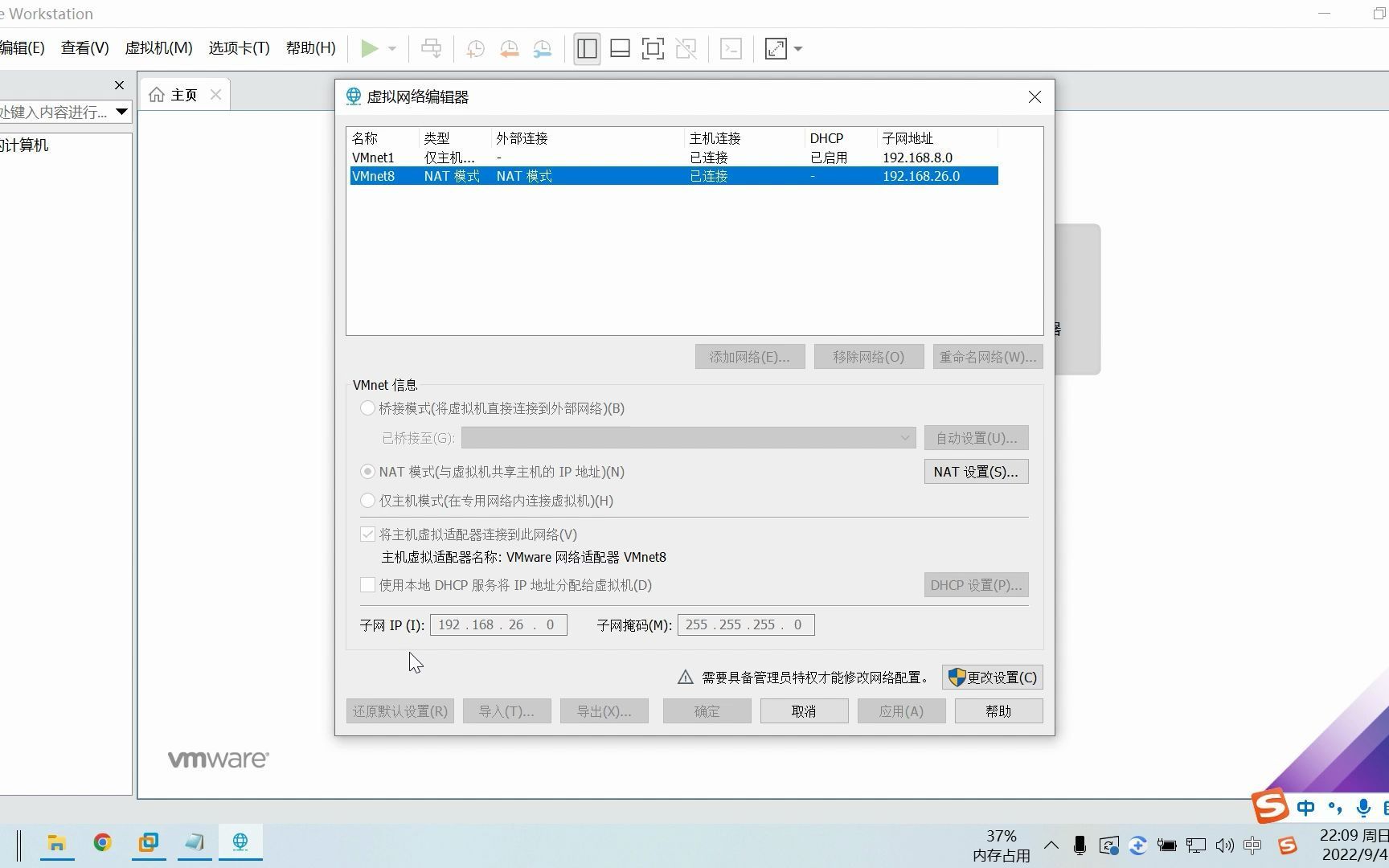Open the library search dropdown arrow
Image resolution: width=1389 pixels, height=868 pixels.
pyautogui.click(x=121, y=112)
